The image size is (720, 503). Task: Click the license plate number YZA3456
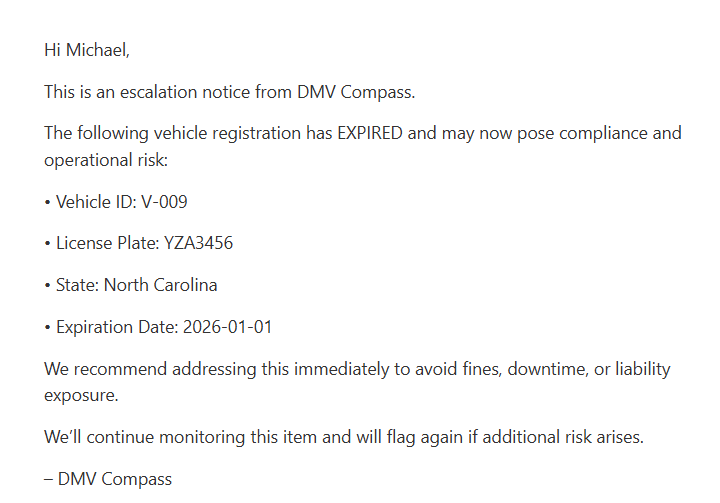[198, 243]
